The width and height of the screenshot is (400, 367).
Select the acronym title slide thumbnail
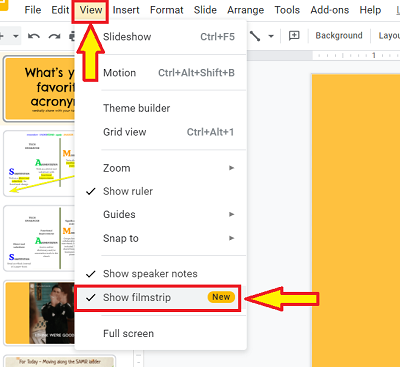39,88
